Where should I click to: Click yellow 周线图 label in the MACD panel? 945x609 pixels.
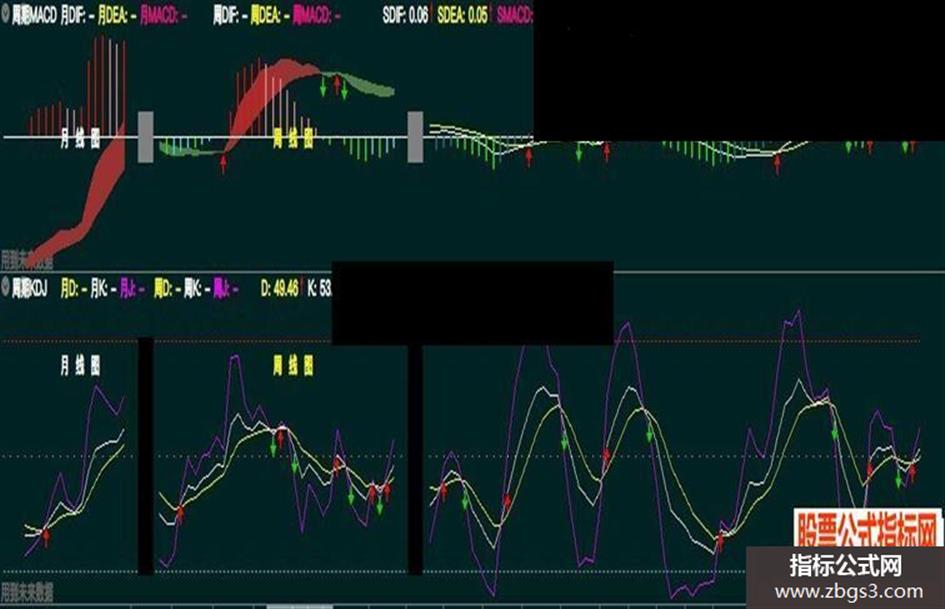click(293, 138)
